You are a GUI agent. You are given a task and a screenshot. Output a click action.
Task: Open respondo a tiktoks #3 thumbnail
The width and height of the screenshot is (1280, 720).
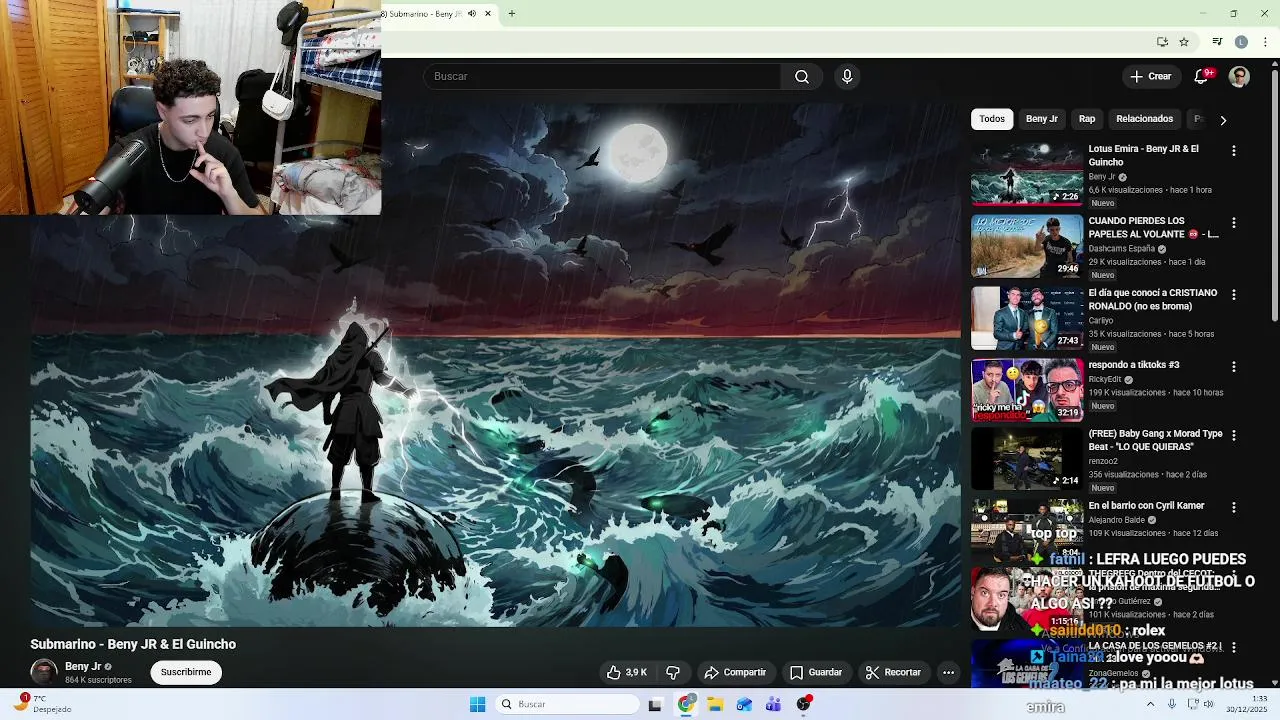(x=1027, y=390)
